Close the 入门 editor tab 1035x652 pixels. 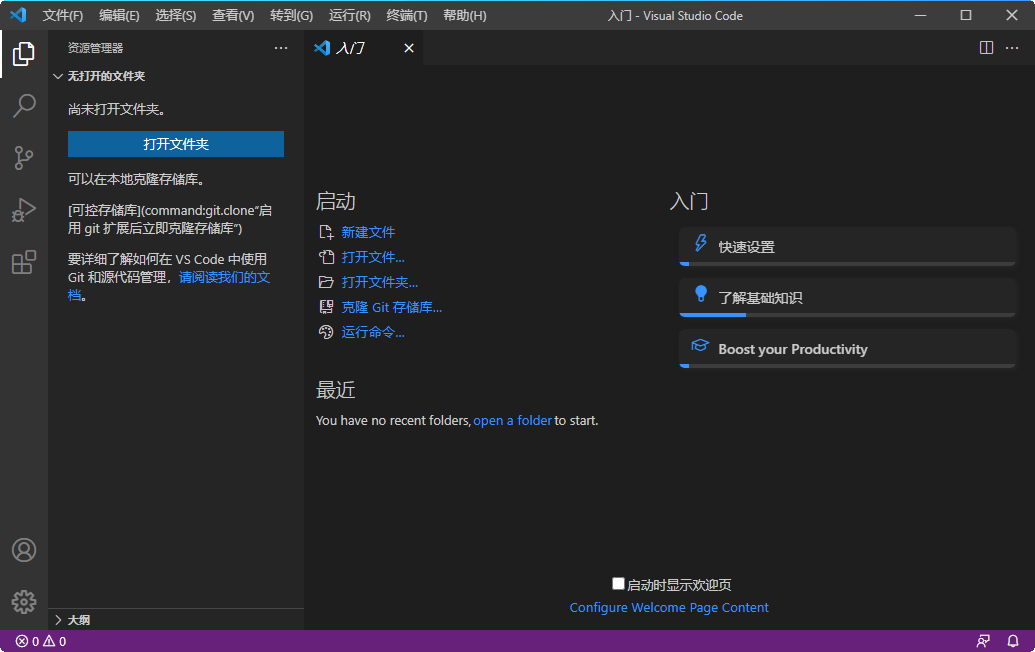pyautogui.click(x=408, y=48)
